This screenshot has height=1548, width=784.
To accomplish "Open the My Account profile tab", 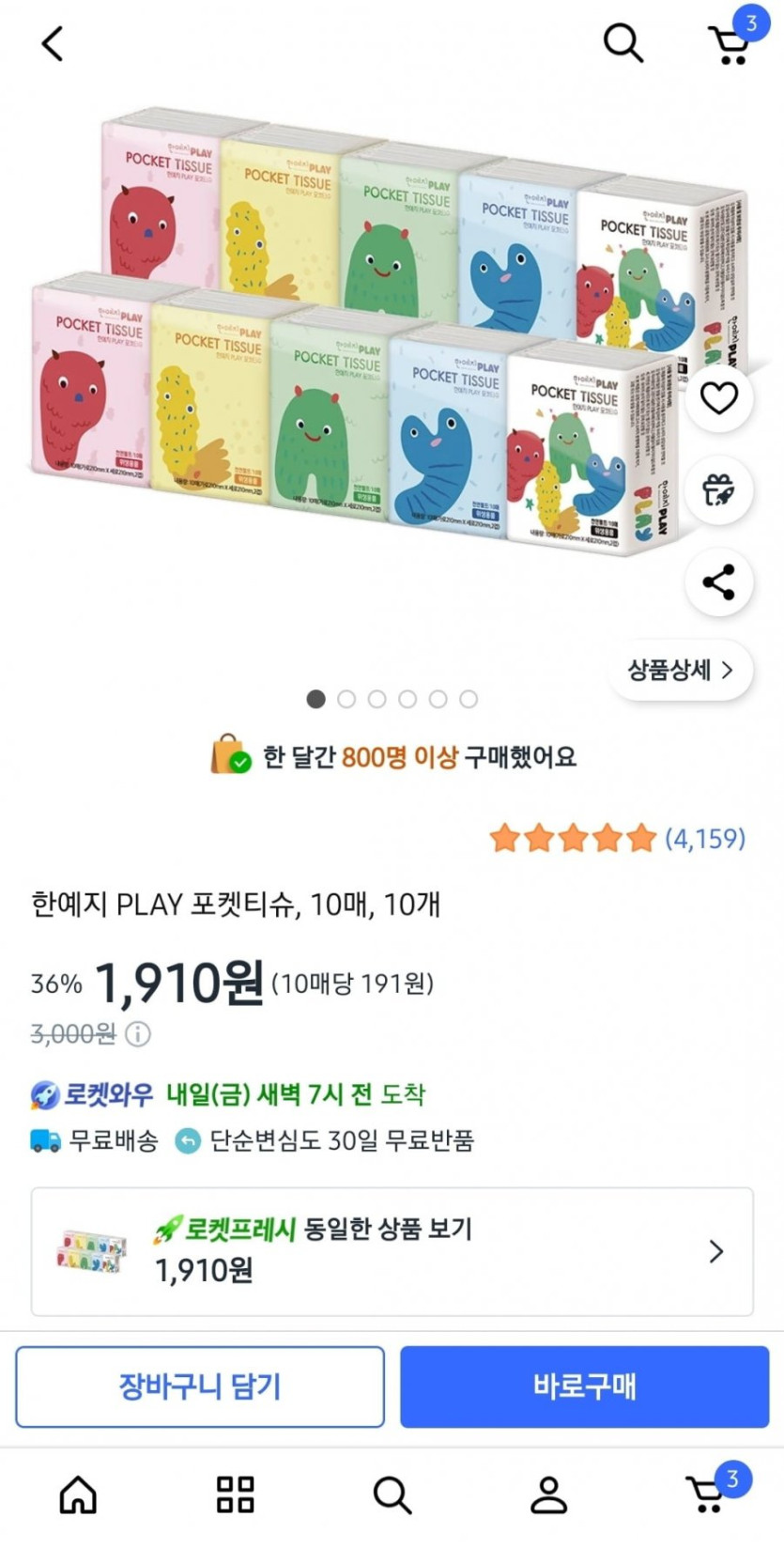I will click(548, 1494).
